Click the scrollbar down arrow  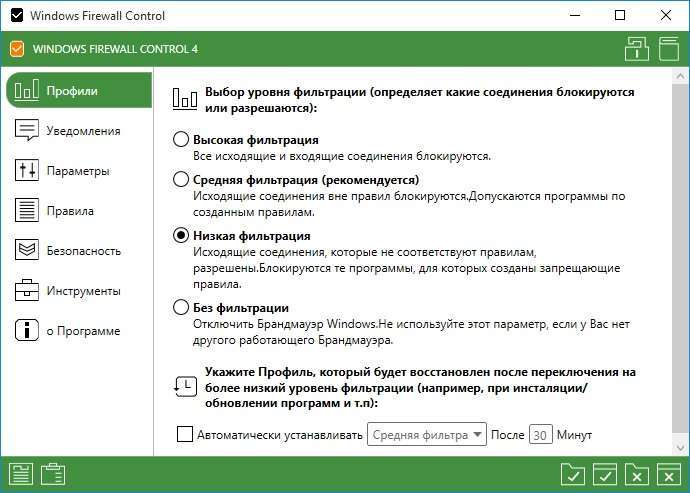(680, 449)
